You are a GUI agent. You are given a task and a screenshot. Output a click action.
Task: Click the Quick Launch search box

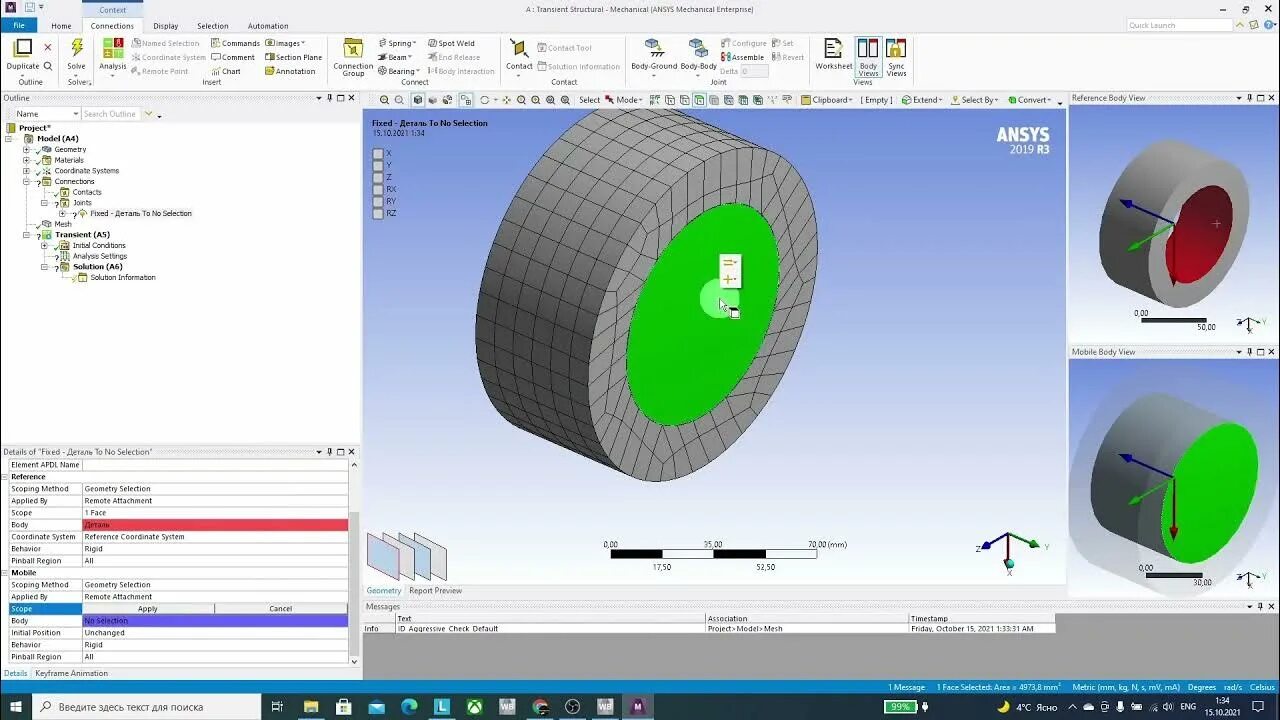pos(1179,25)
